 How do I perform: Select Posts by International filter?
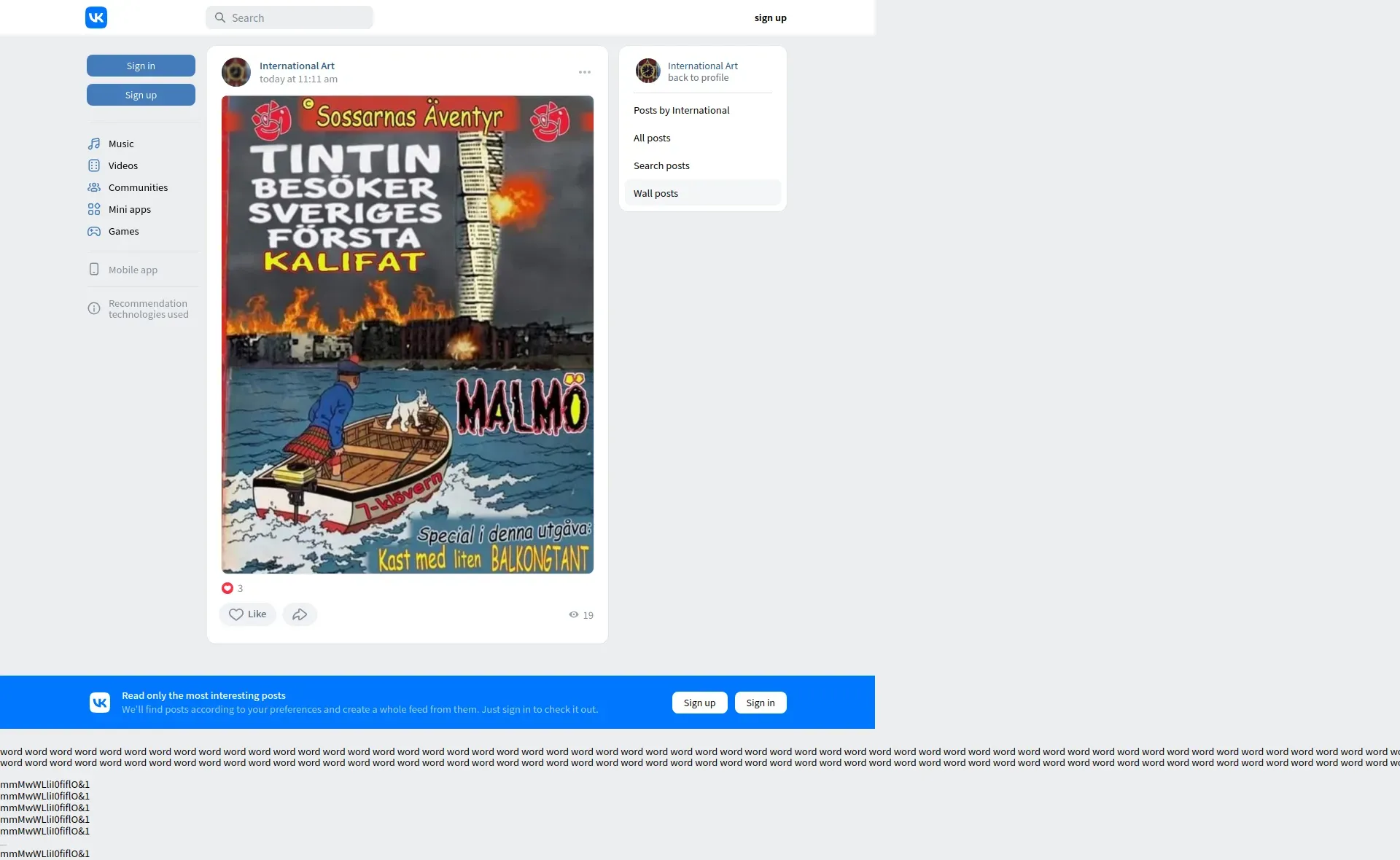(x=681, y=110)
